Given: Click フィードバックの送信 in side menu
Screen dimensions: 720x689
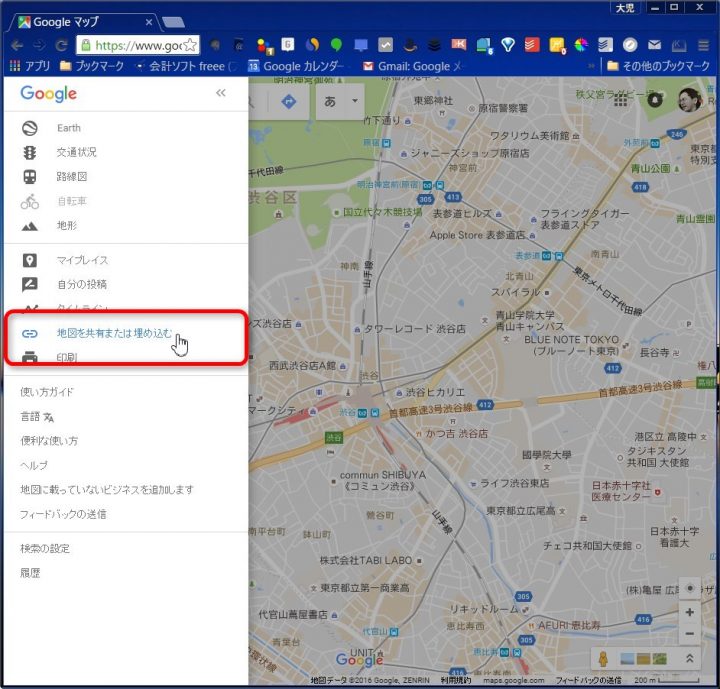Looking at the screenshot, I should click(x=63, y=514).
